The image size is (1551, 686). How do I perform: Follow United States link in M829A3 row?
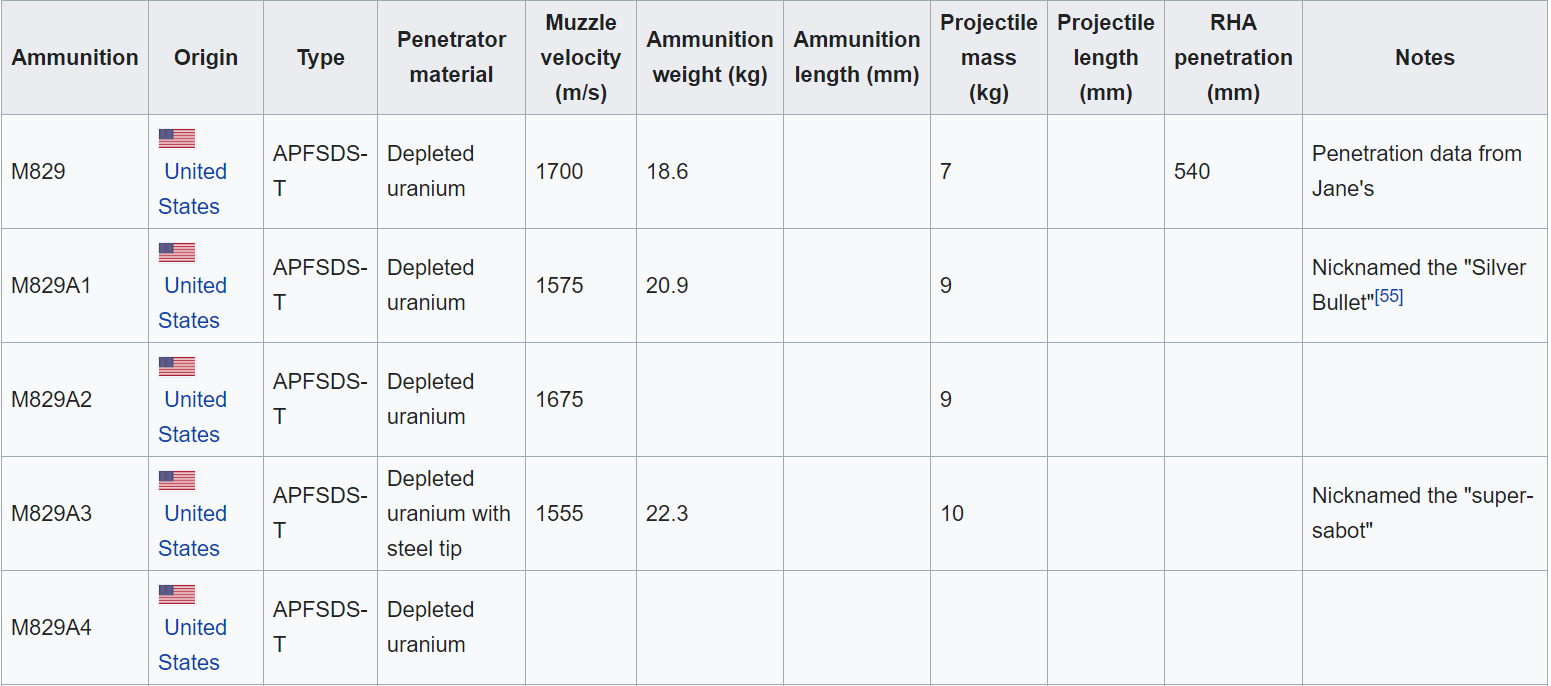point(192,531)
